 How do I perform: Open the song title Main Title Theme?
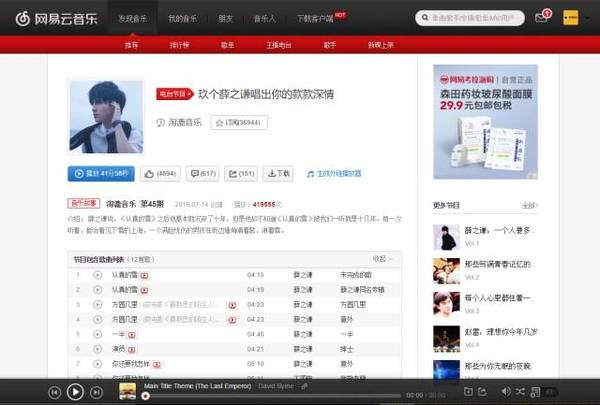coord(197,386)
